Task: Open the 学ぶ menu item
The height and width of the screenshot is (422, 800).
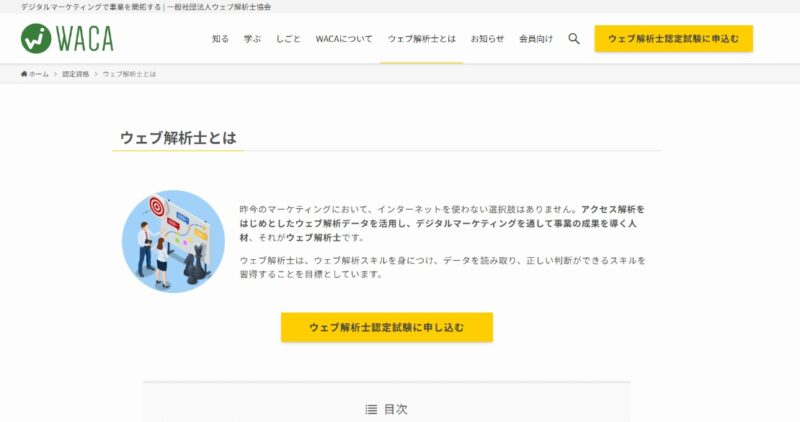Action: point(252,39)
